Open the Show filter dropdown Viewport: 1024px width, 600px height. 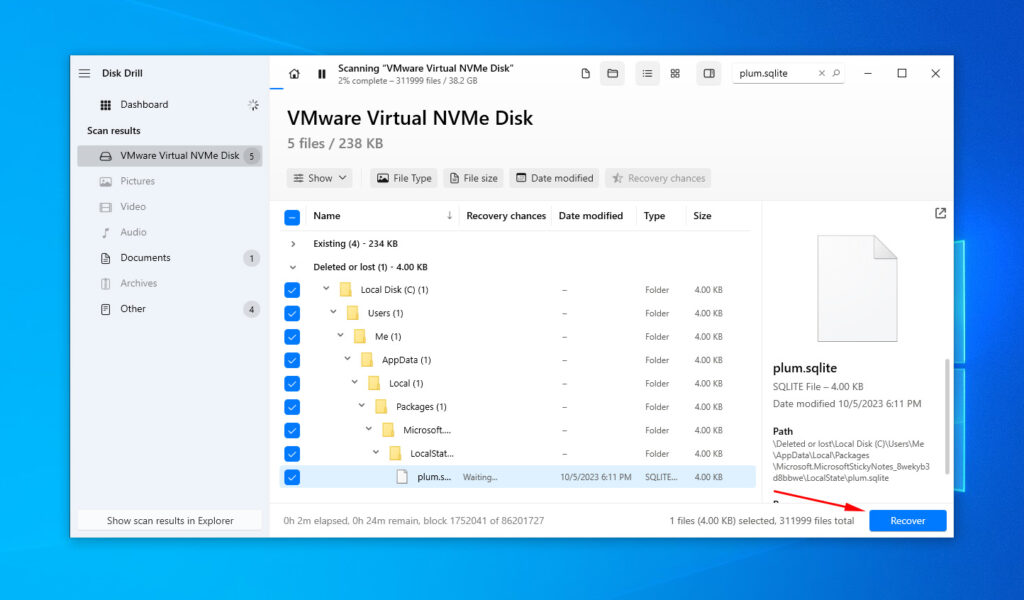pos(319,177)
